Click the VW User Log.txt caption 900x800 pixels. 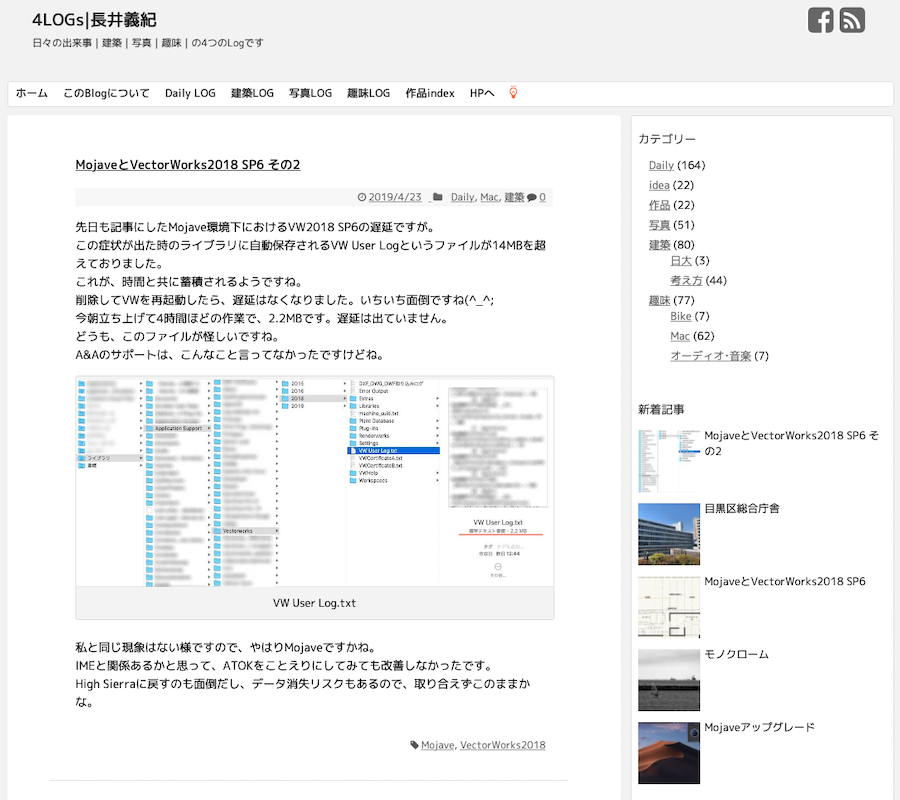[x=315, y=603]
